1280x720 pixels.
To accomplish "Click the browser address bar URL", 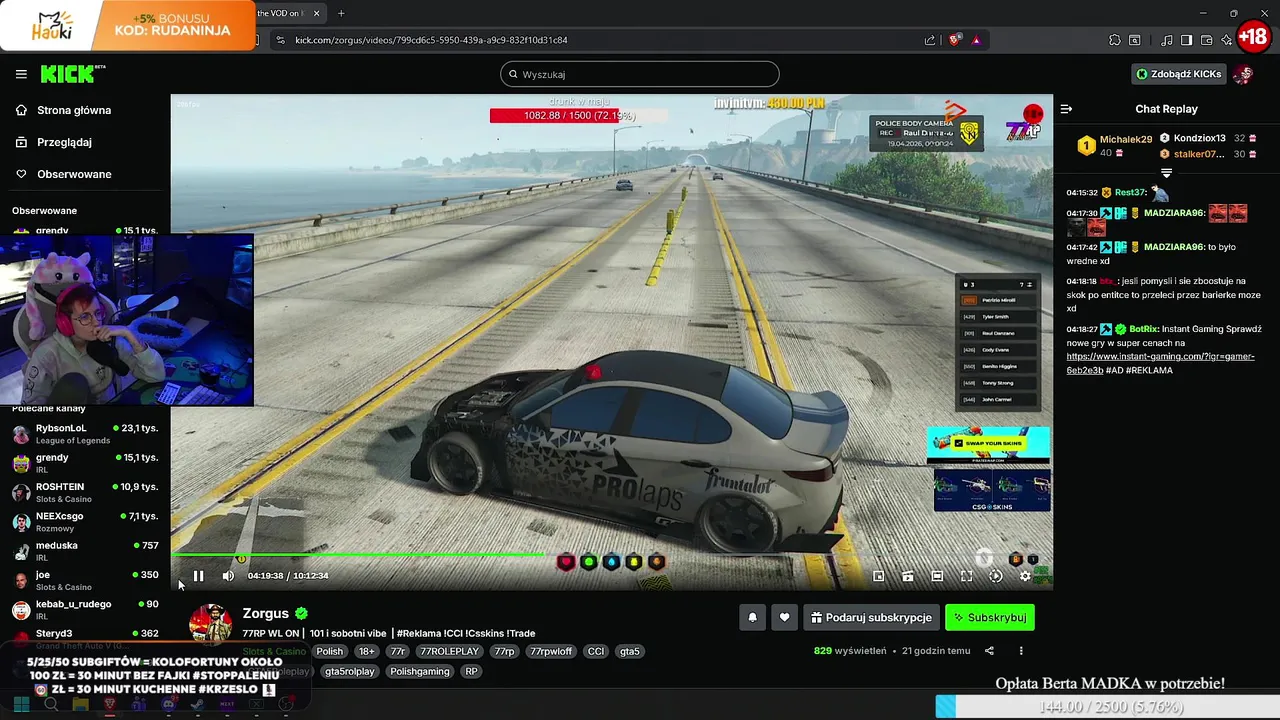I will point(431,40).
